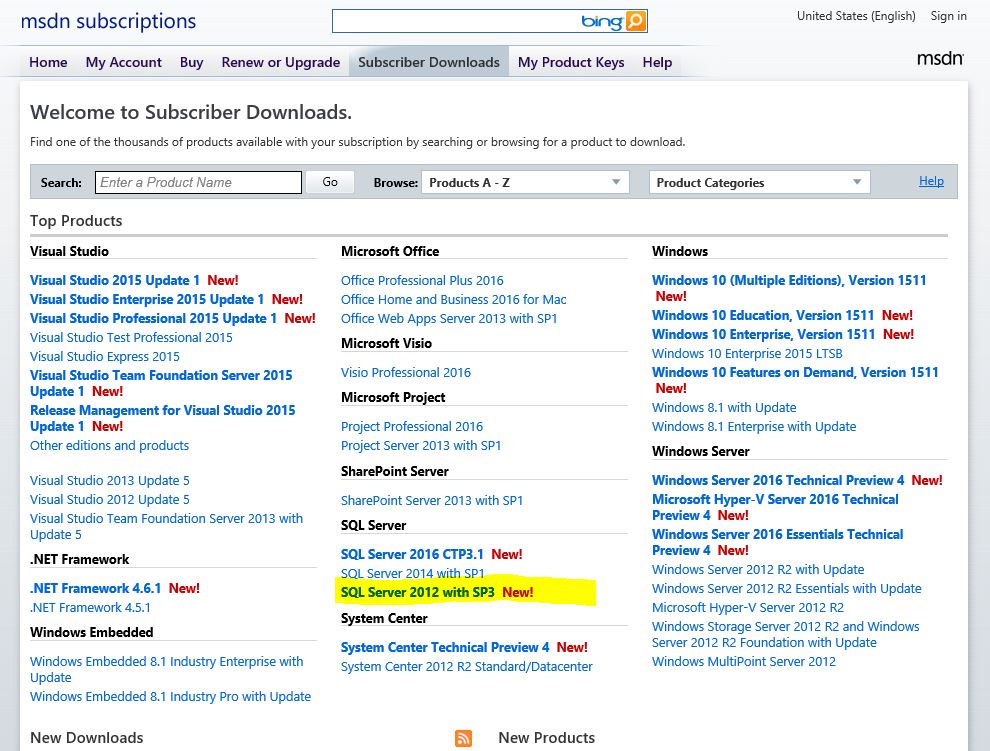
Task: Go to the Home tab
Action: pos(48,62)
